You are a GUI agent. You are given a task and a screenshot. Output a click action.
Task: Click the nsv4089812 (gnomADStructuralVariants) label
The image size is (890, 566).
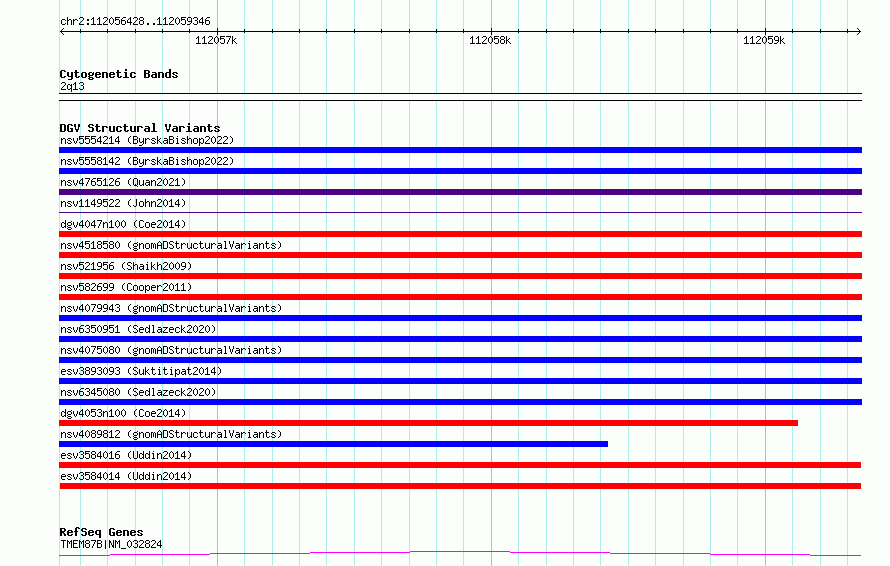pyautogui.click(x=171, y=434)
